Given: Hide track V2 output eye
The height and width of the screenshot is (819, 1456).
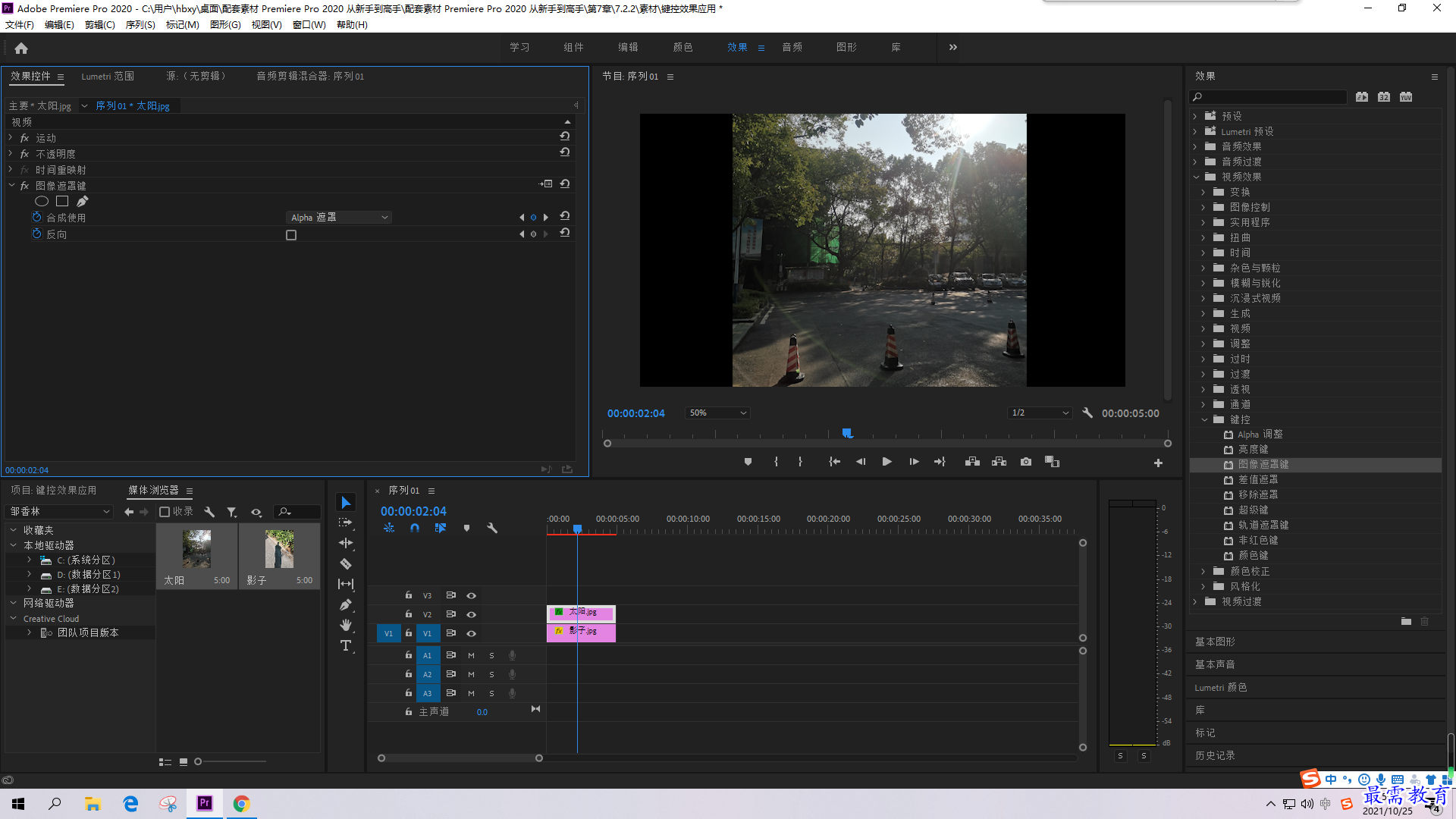Looking at the screenshot, I should point(471,614).
